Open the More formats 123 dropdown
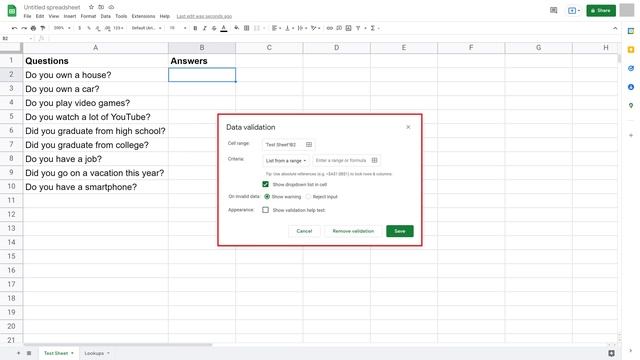The height and width of the screenshot is (360, 640). pyautogui.click(x=118, y=28)
